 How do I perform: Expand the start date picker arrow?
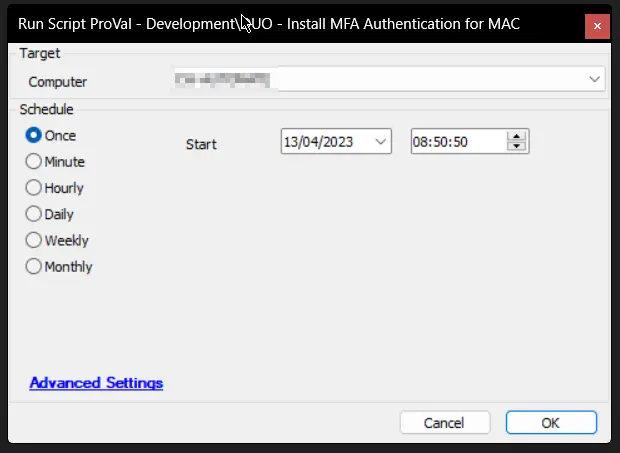coord(380,142)
